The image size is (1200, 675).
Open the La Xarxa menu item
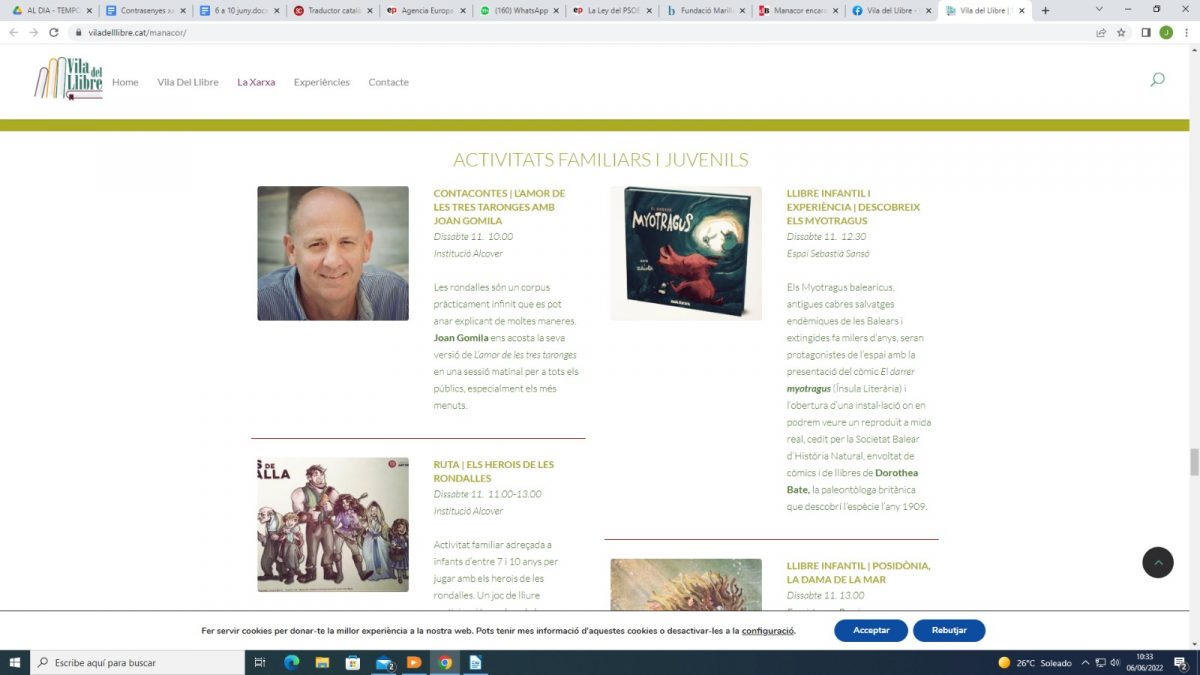[x=256, y=82]
